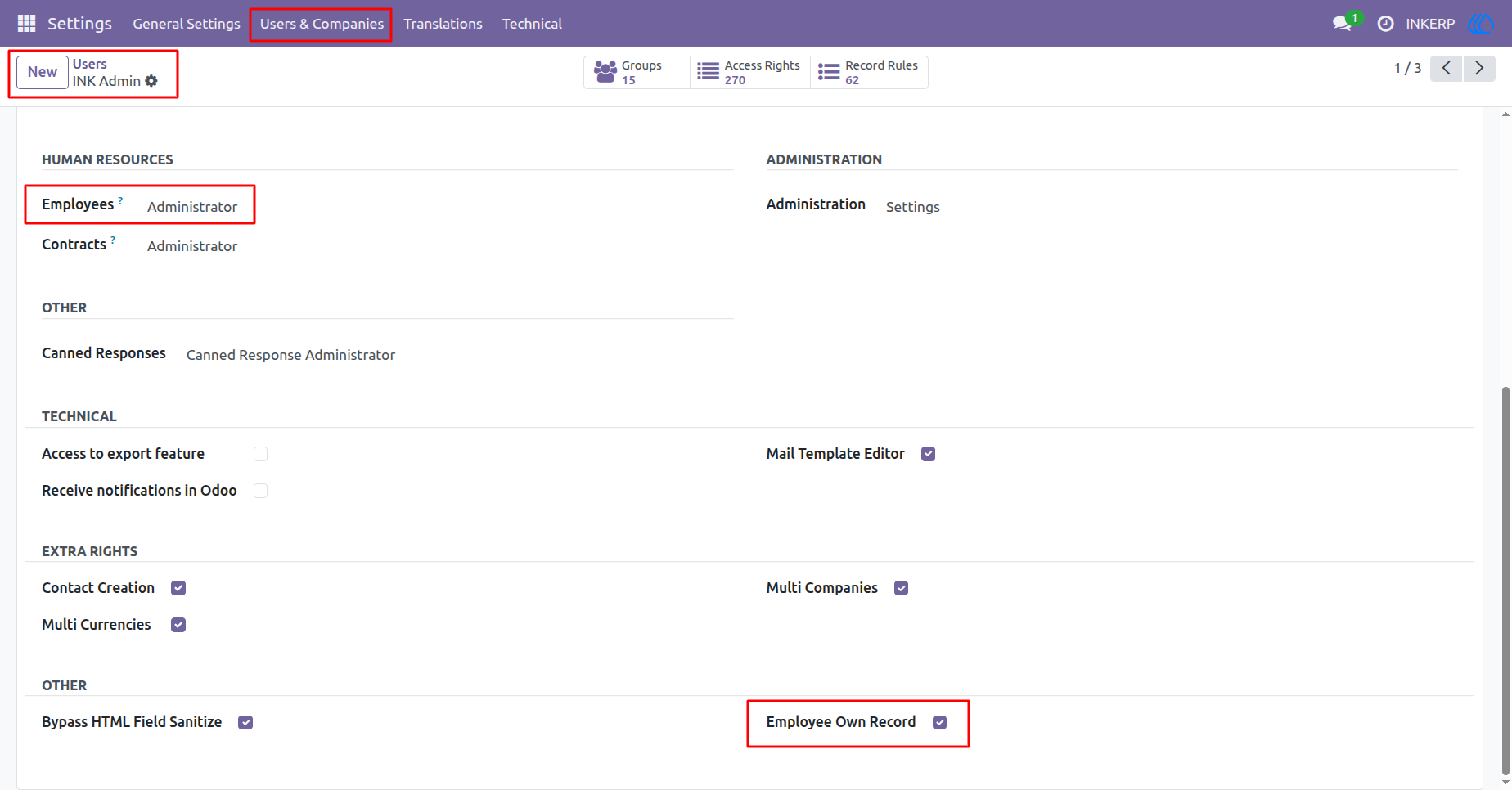Toggle the Multi Currencies checkbox
The width and height of the screenshot is (1512, 790).
pyautogui.click(x=178, y=625)
